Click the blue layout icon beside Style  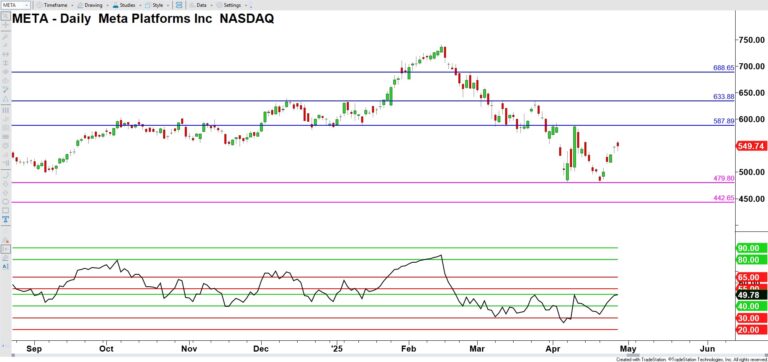click(x=179, y=5)
